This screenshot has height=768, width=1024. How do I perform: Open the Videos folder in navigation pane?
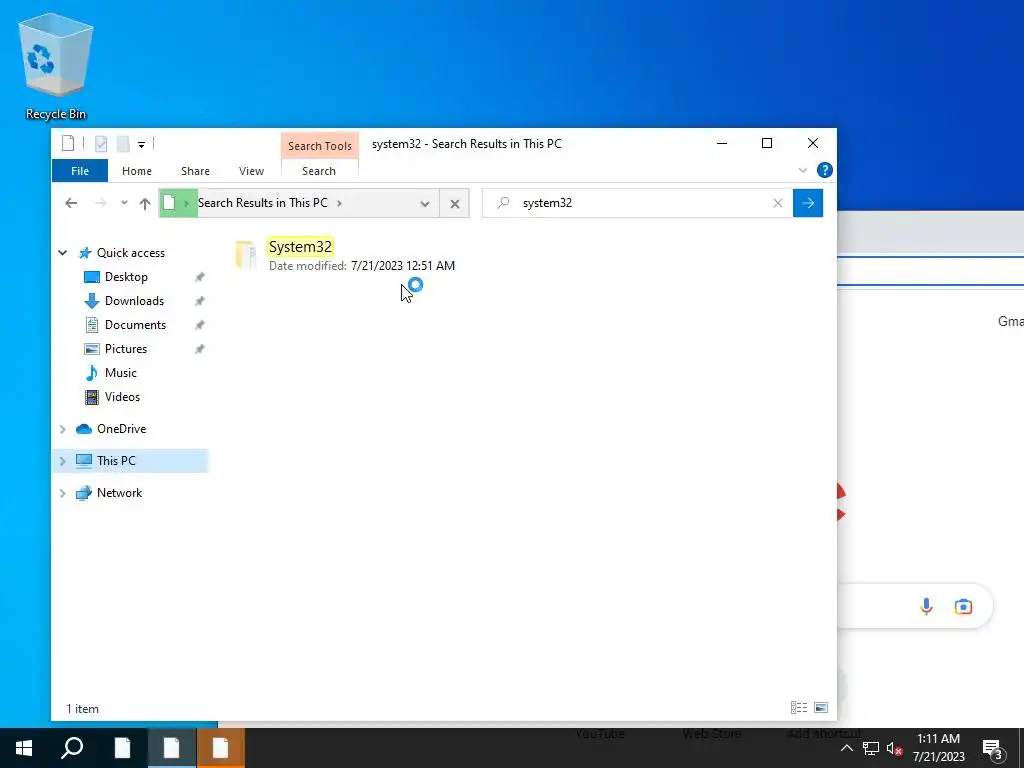pos(122,397)
